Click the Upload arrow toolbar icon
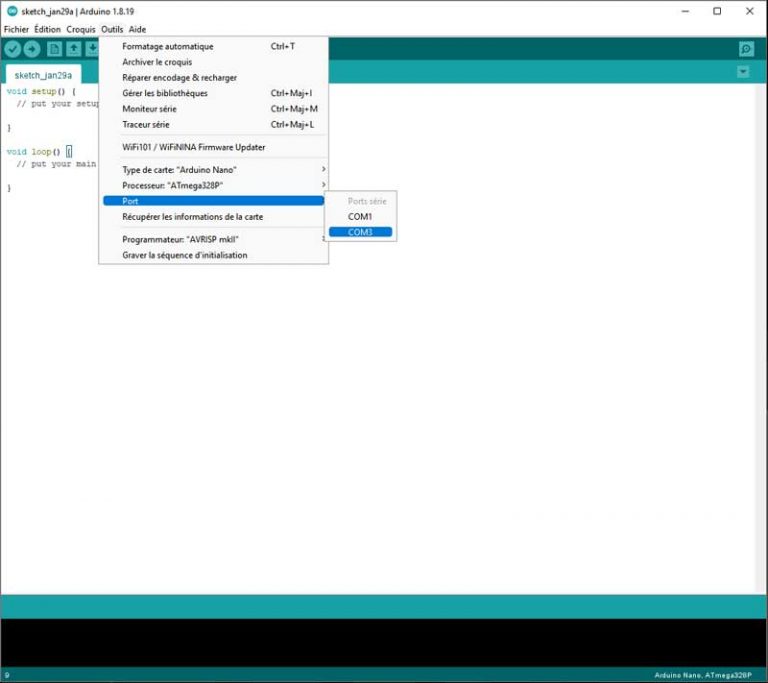 (x=32, y=49)
